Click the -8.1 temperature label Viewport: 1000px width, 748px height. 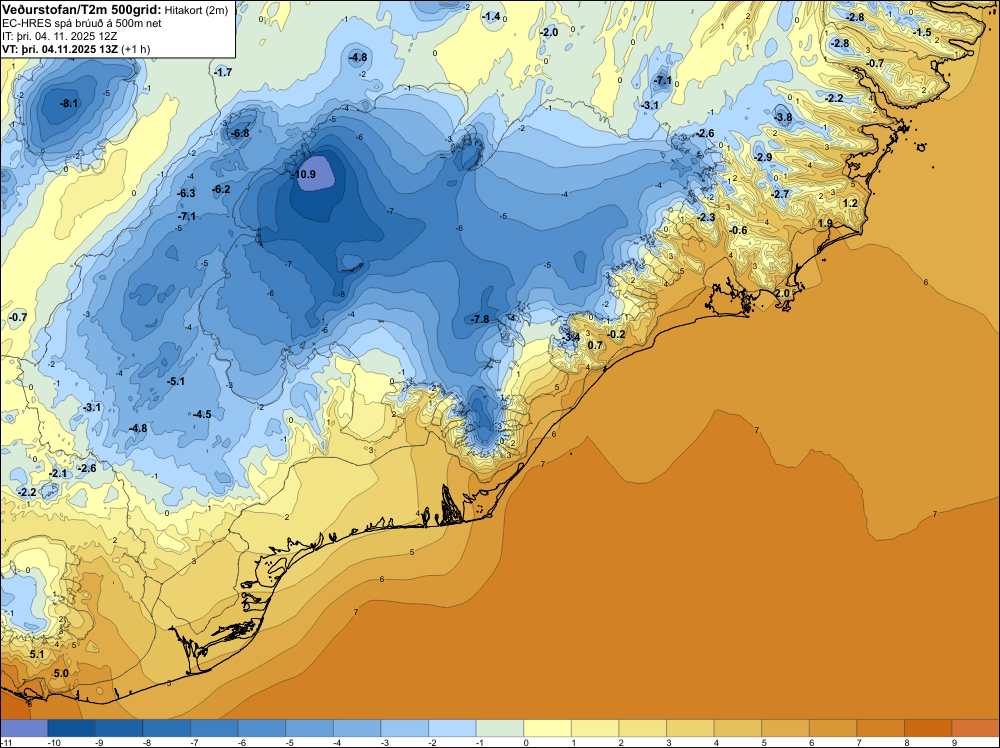pos(69,103)
